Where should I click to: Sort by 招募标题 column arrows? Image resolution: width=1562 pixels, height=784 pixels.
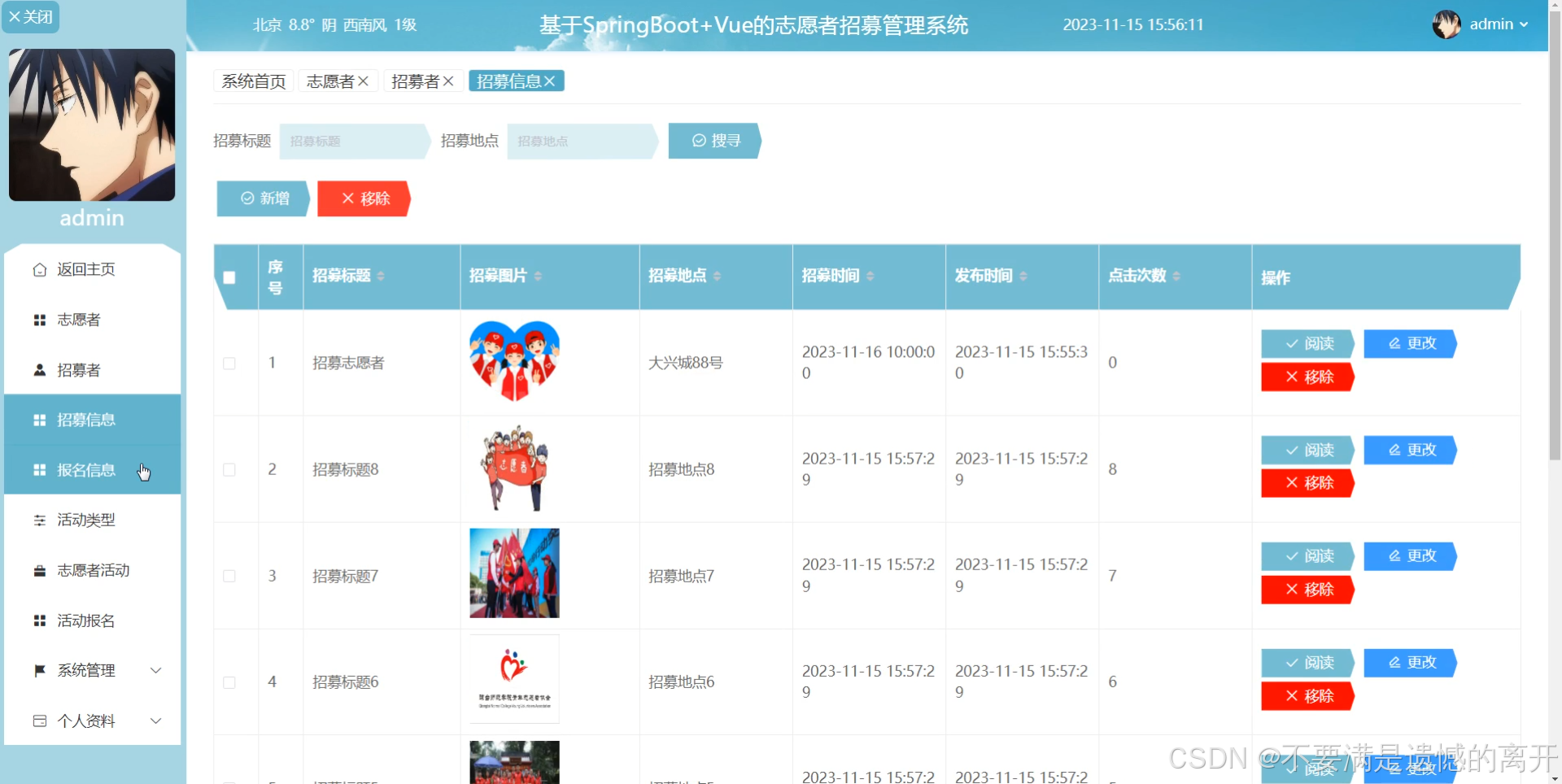(x=381, y=277)
